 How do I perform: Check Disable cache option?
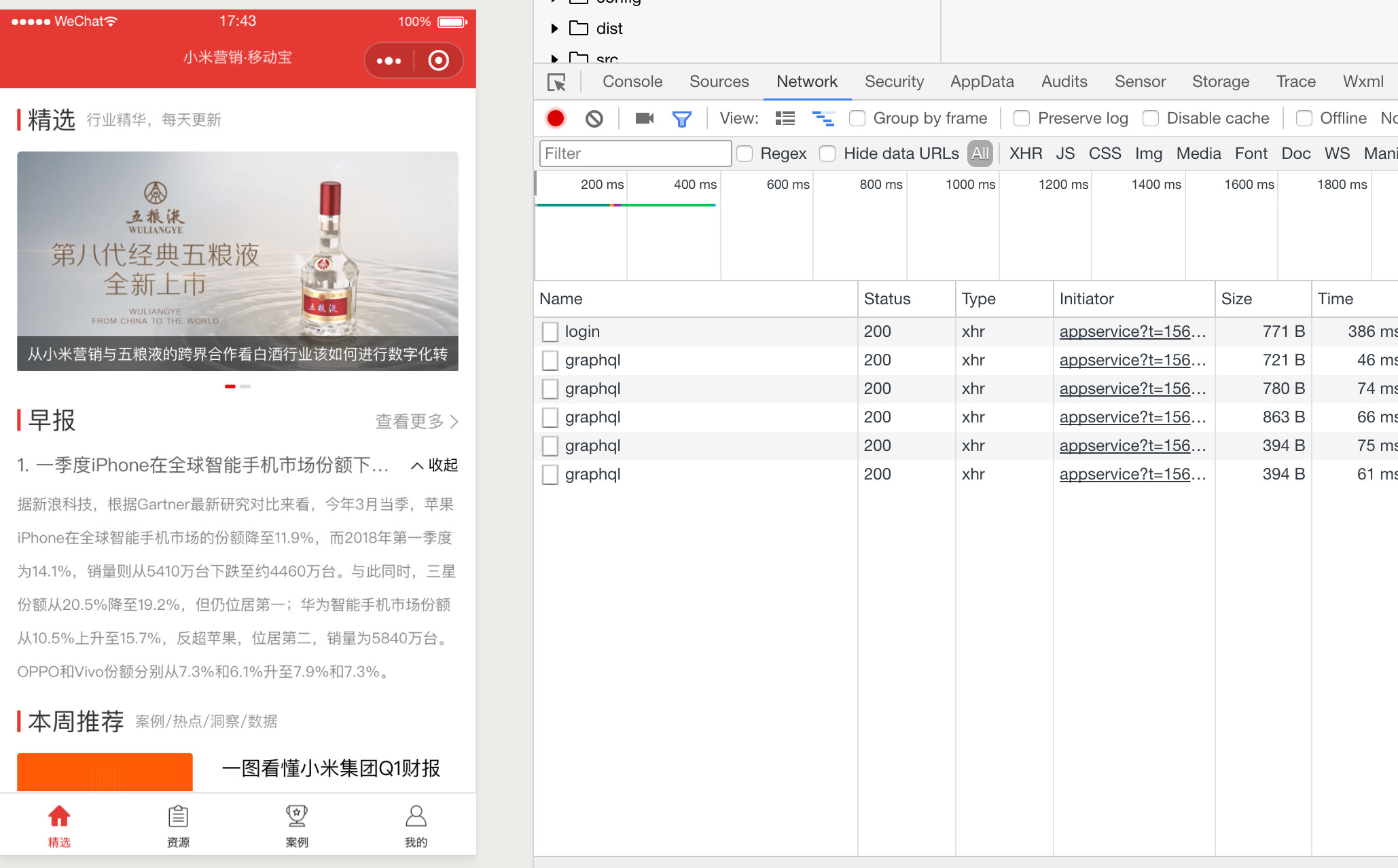[x=1151, y=118]
